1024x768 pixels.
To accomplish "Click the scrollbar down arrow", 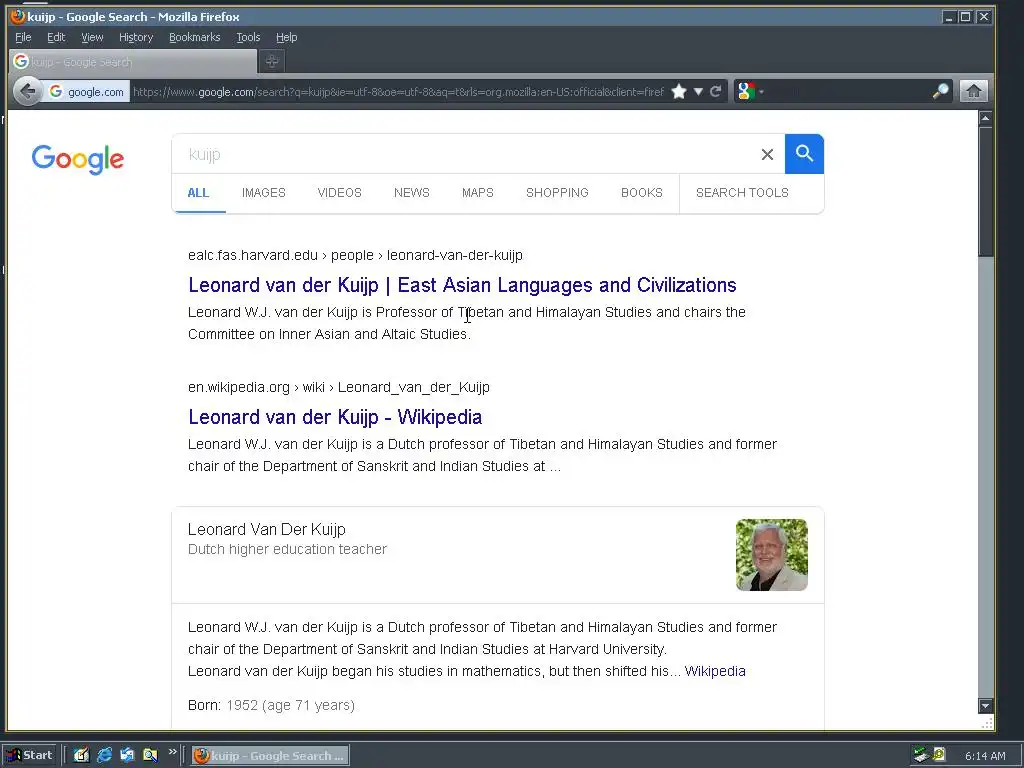I will [985, 705].
